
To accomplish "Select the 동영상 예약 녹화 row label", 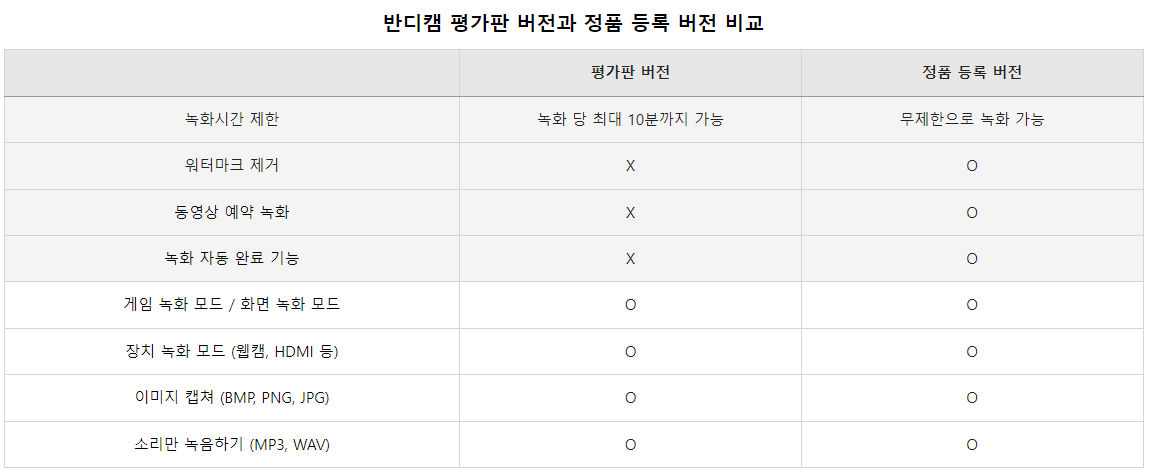I will click(232, 213).
